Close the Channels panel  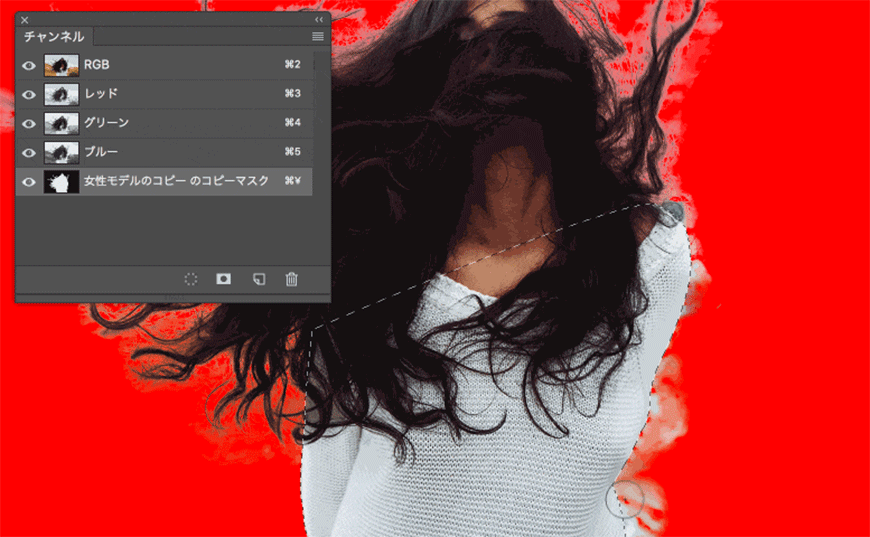(25, 20)
